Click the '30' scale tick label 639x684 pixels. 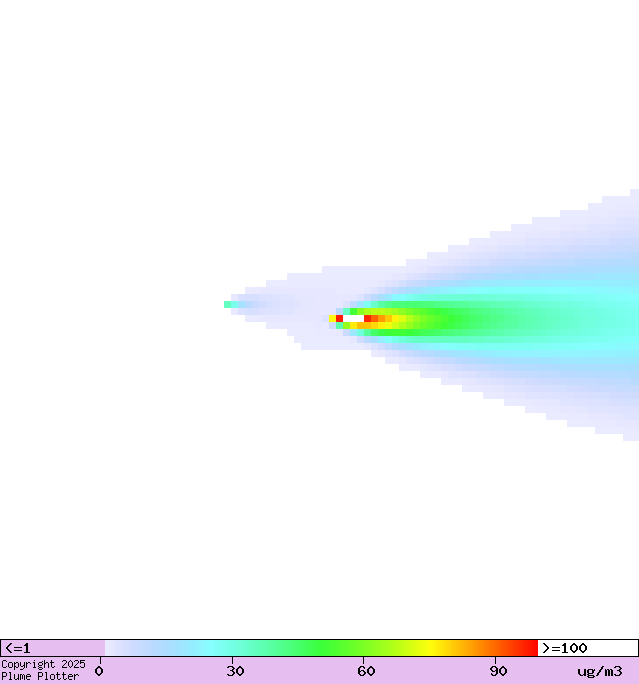click(235, 671)
